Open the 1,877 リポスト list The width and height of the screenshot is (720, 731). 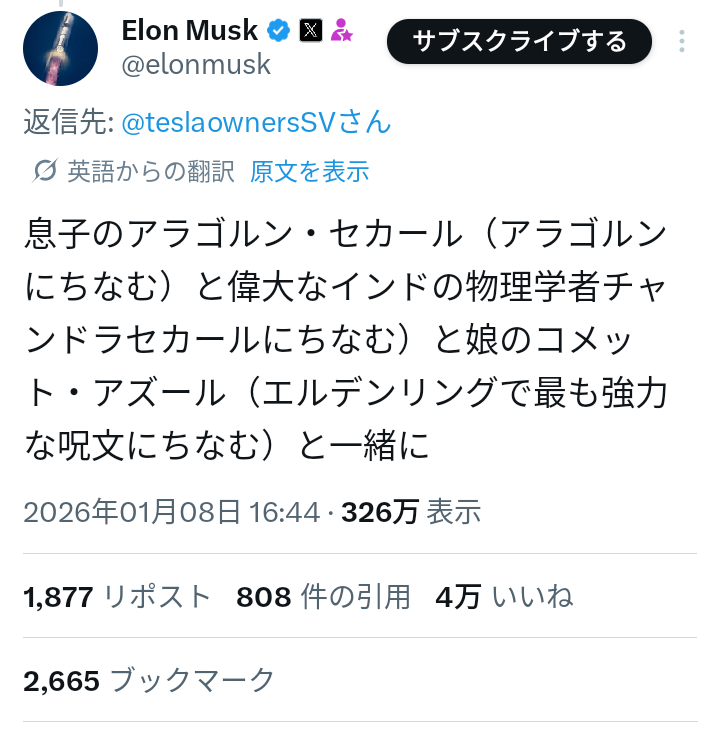click(117, 597)
